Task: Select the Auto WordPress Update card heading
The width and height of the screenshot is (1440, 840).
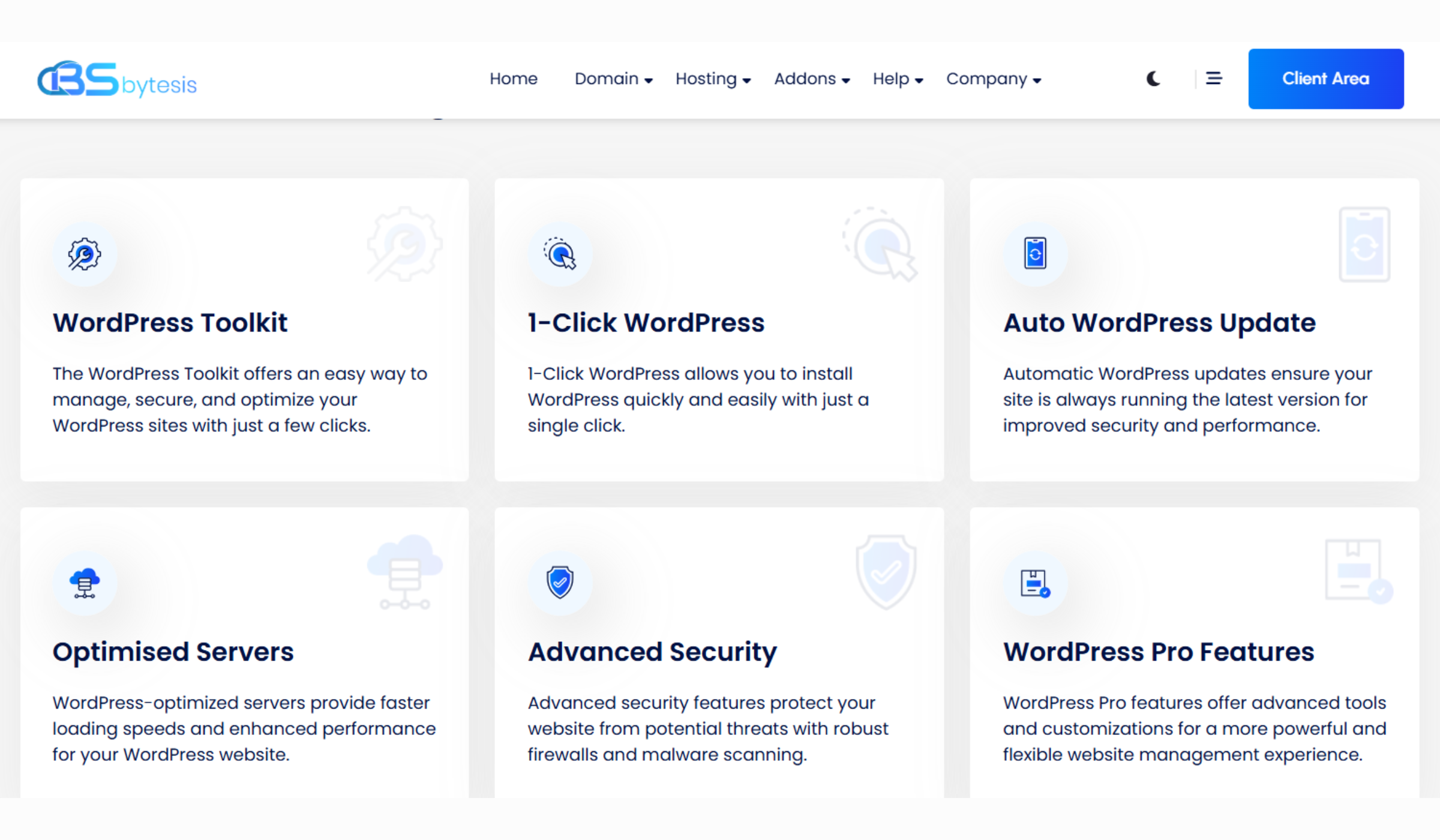Action: coord(1159,323)
